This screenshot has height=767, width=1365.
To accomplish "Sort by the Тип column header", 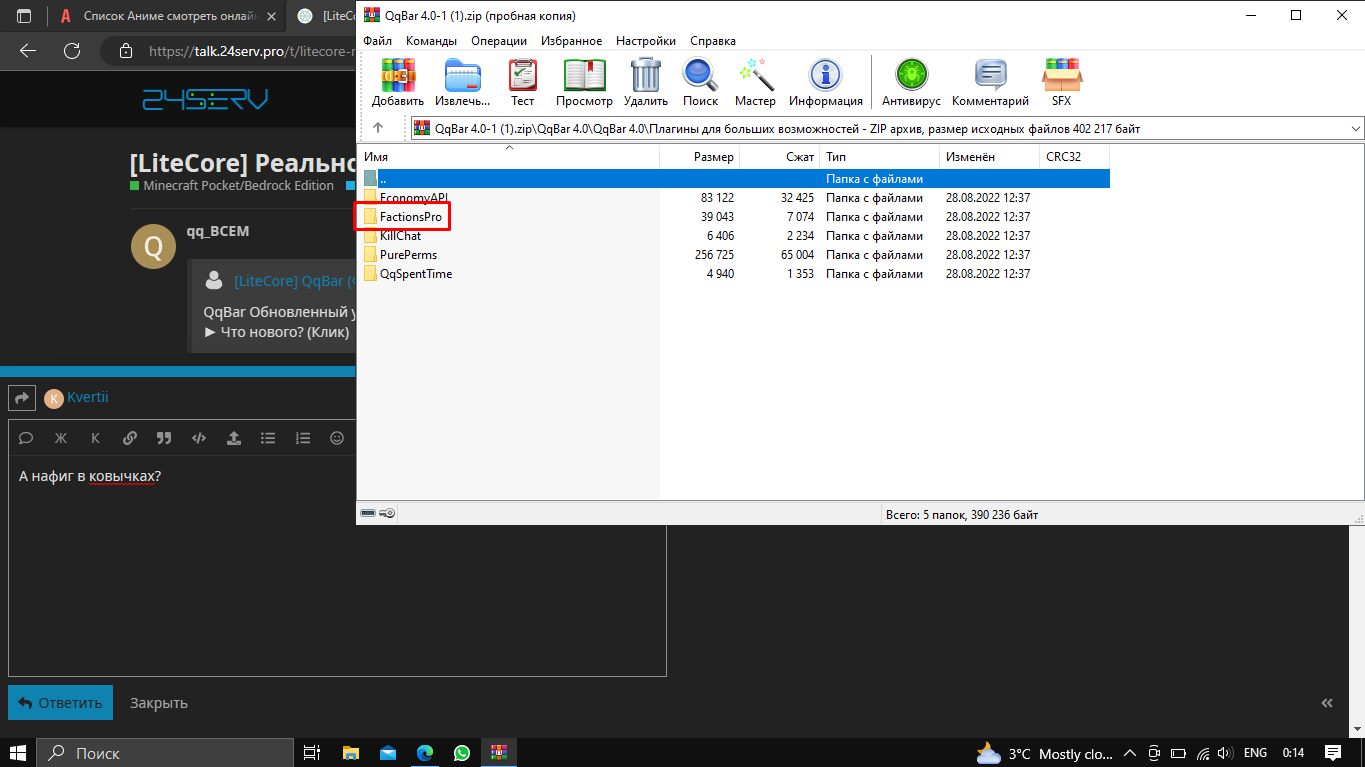I will click(880, 157).
